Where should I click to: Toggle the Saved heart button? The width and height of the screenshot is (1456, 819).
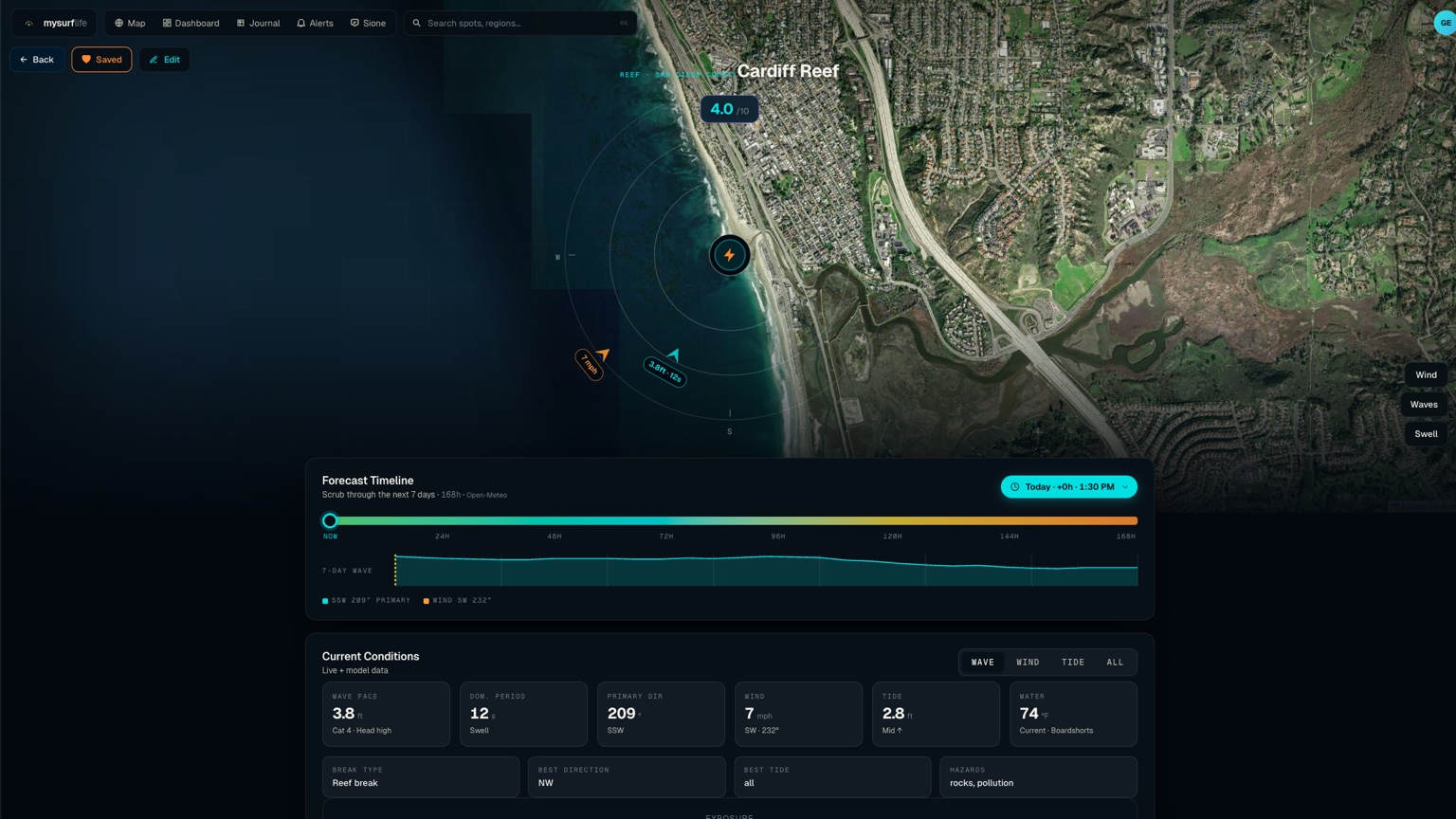click(x=101, y=60)
